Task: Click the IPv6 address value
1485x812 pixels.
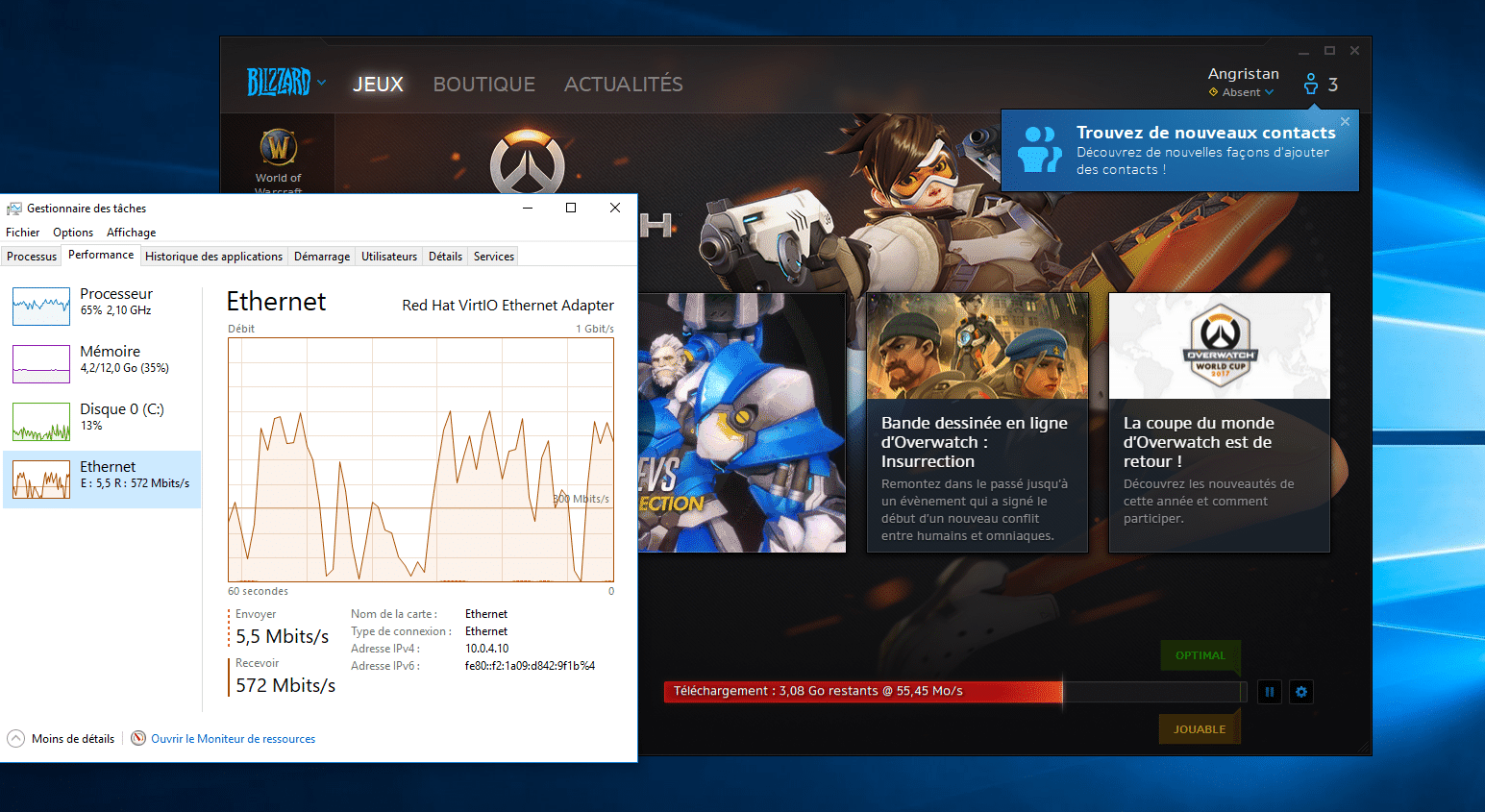Action: (x=530, y=666)
